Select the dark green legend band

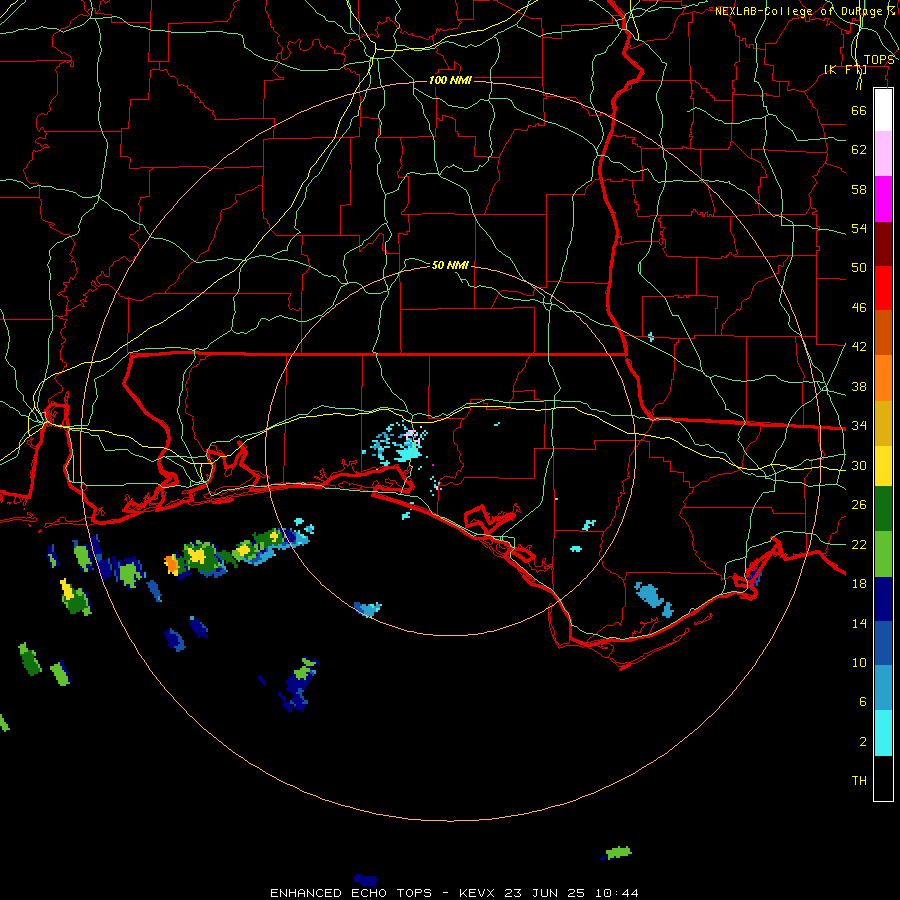[x=883, y=509]
